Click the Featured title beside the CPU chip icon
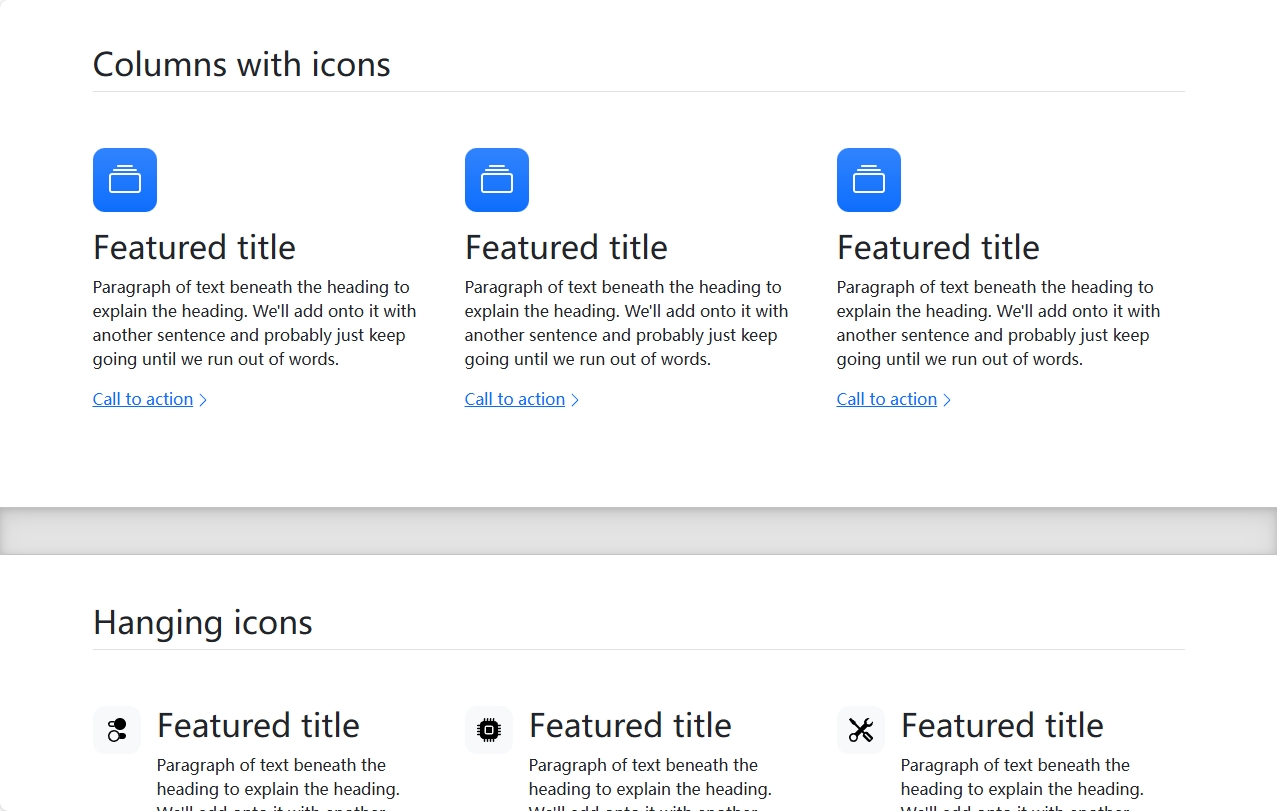 630,725
